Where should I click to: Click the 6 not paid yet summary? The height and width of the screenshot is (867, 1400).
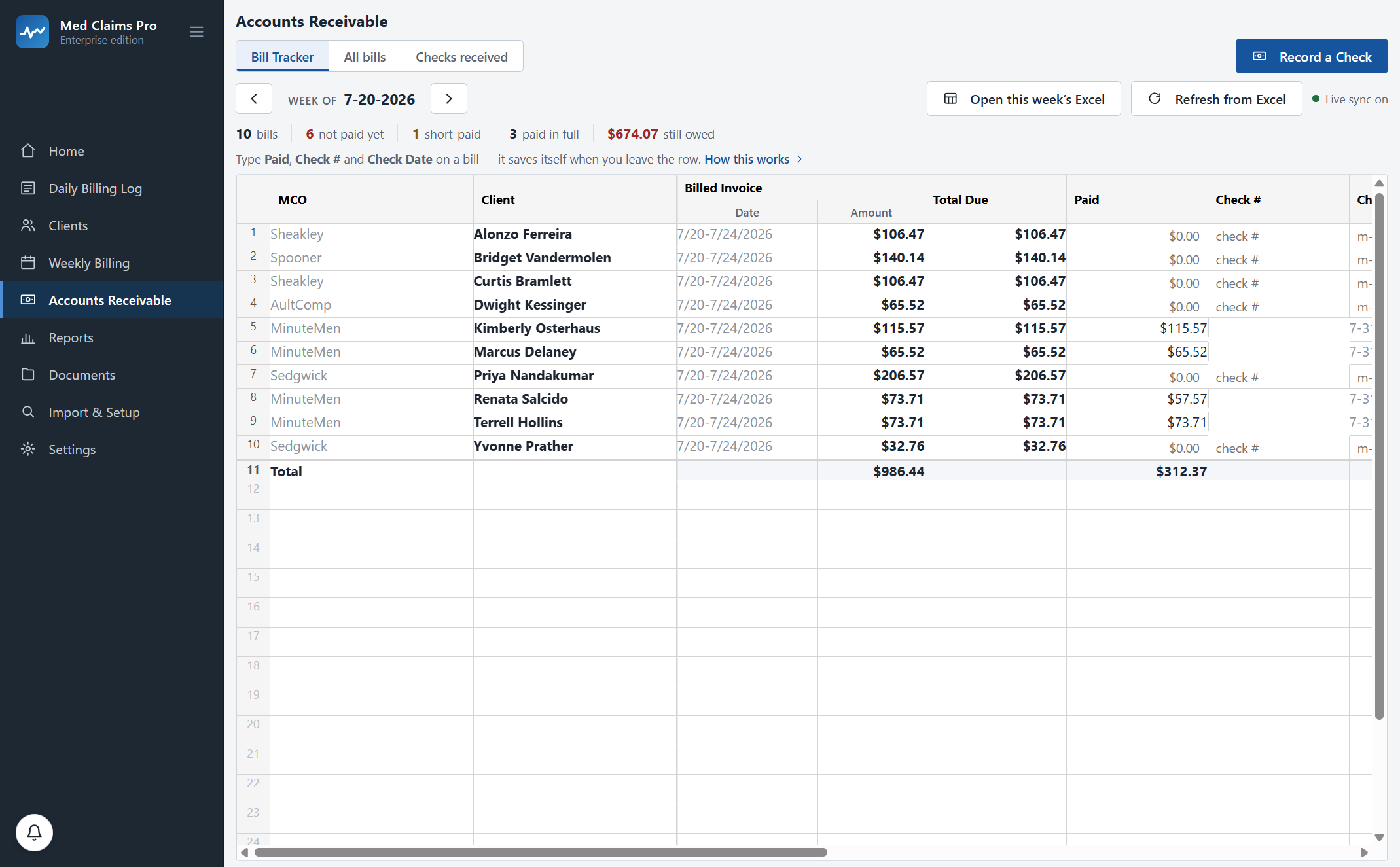click(344, 134)
